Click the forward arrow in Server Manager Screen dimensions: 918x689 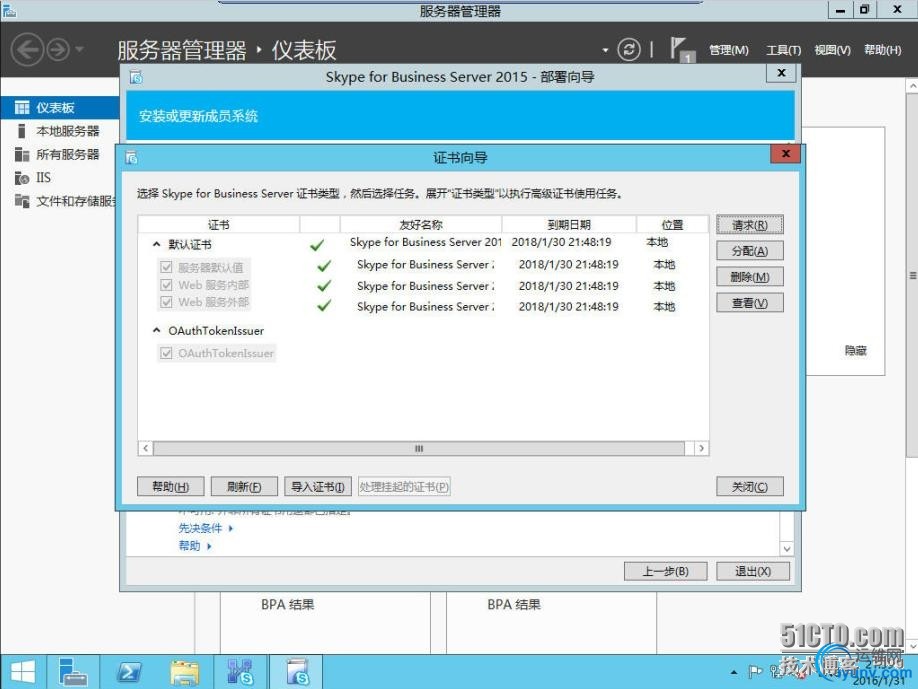pyautogui.click(x=58, y=50)
